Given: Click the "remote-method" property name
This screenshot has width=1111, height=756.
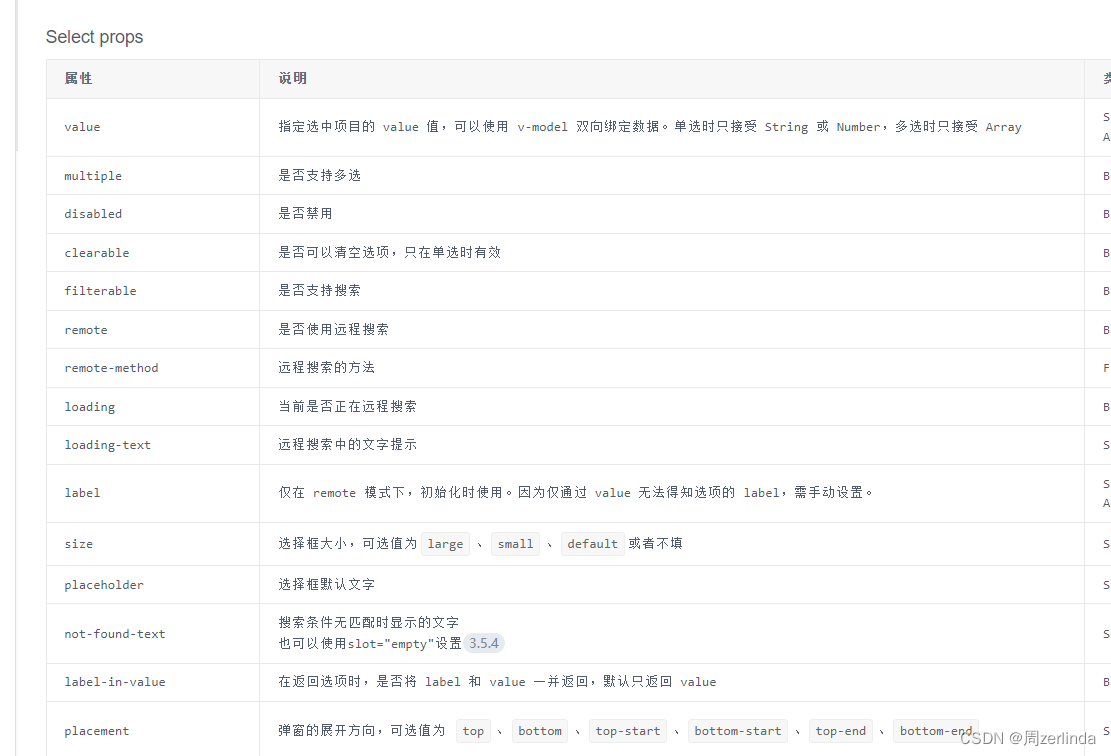Looking at the screenshot, I should [x=112, y=368].
